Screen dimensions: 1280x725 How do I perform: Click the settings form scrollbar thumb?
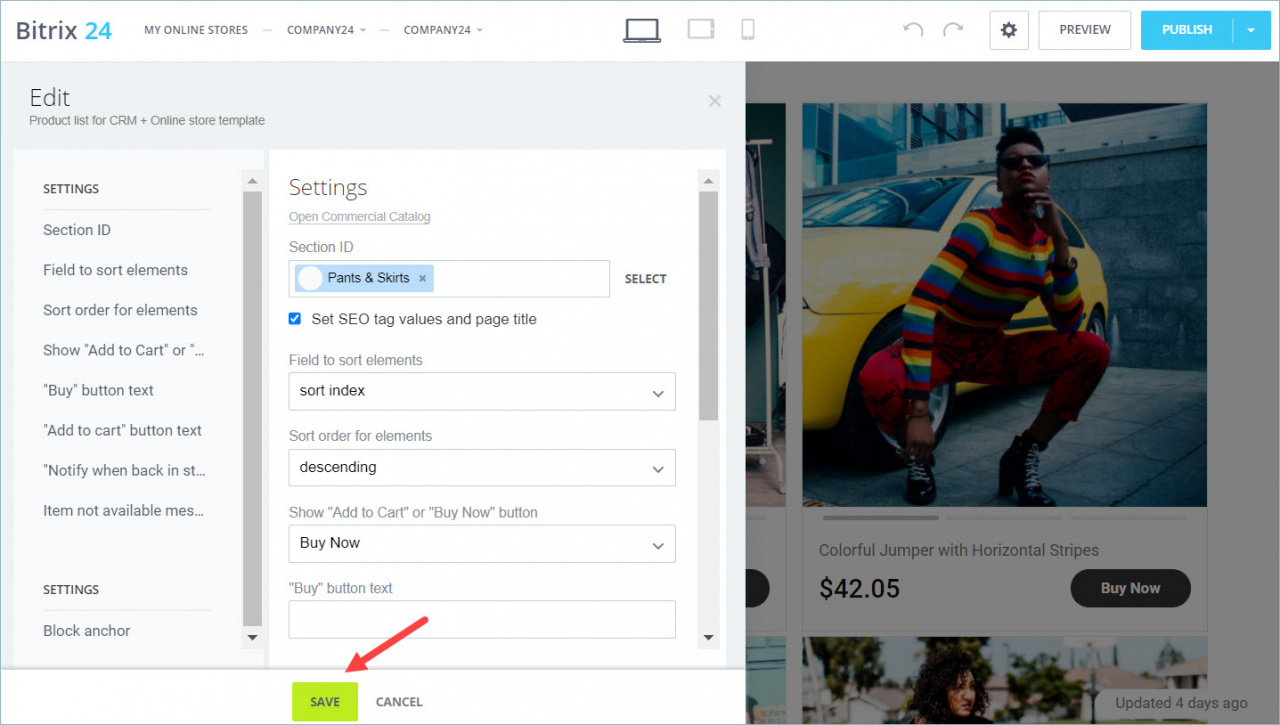coord(709,305)
